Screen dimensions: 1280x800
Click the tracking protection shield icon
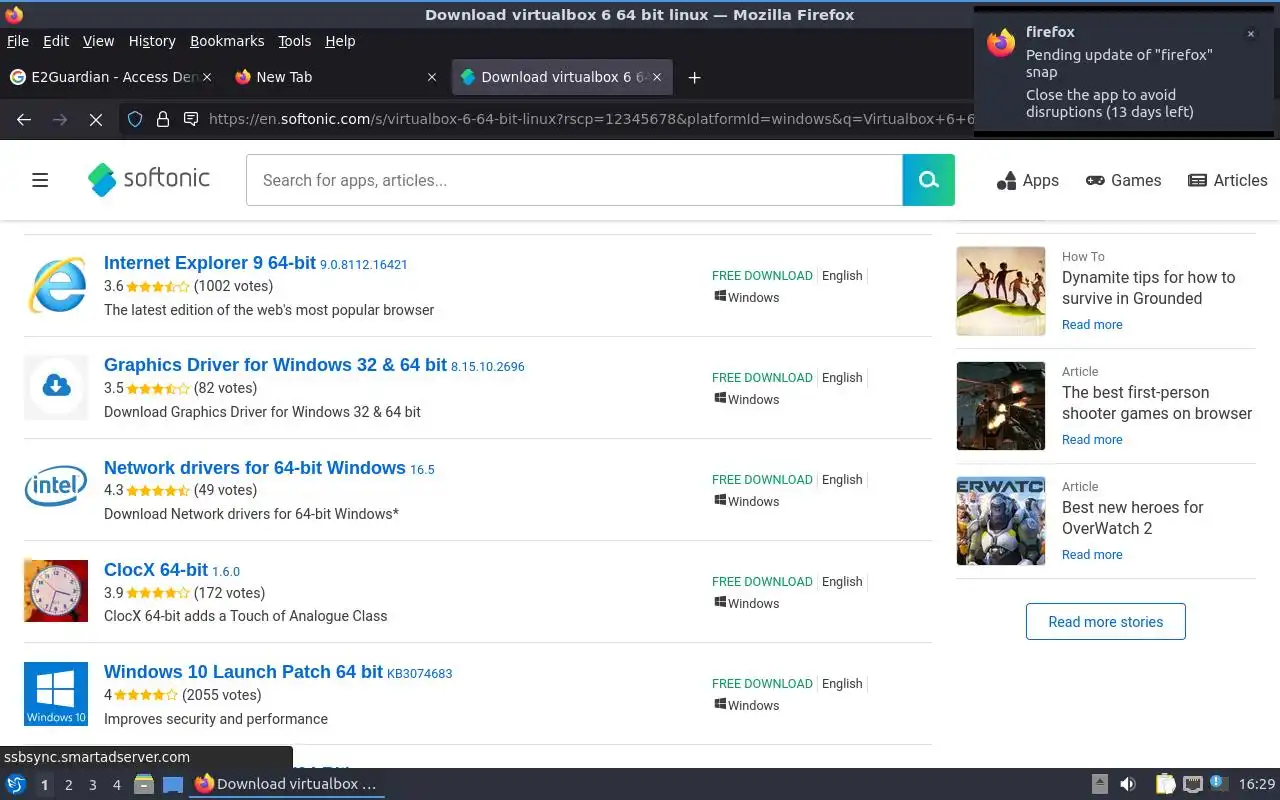click(x=135, y=119)
